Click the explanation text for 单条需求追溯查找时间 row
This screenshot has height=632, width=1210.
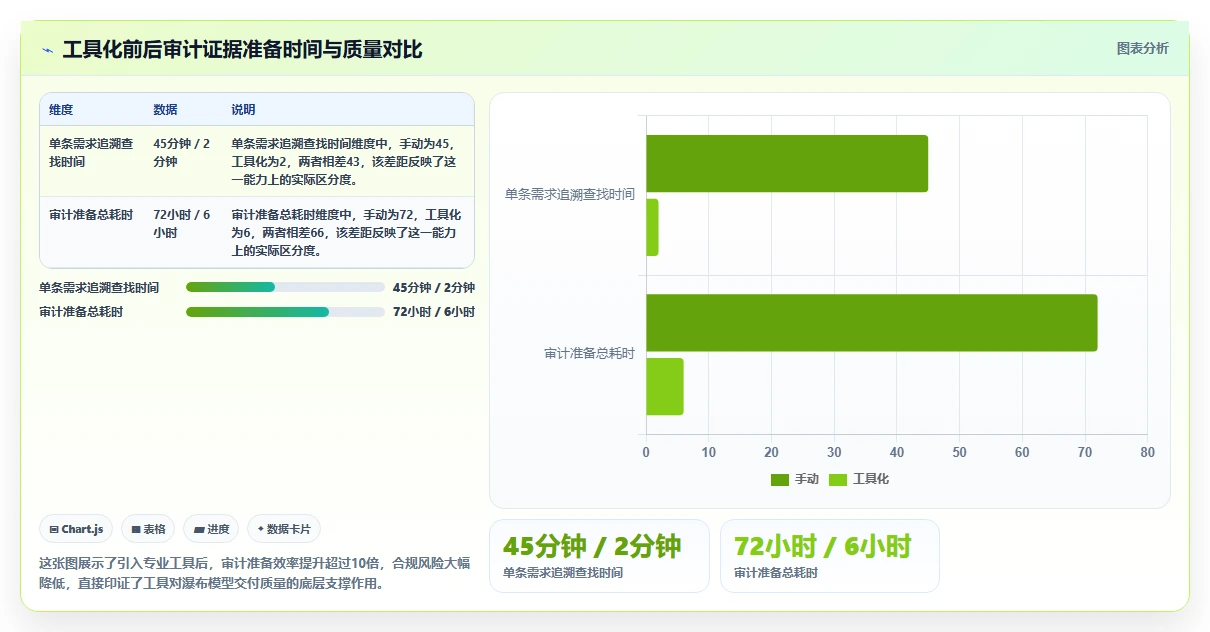[345, 162]
